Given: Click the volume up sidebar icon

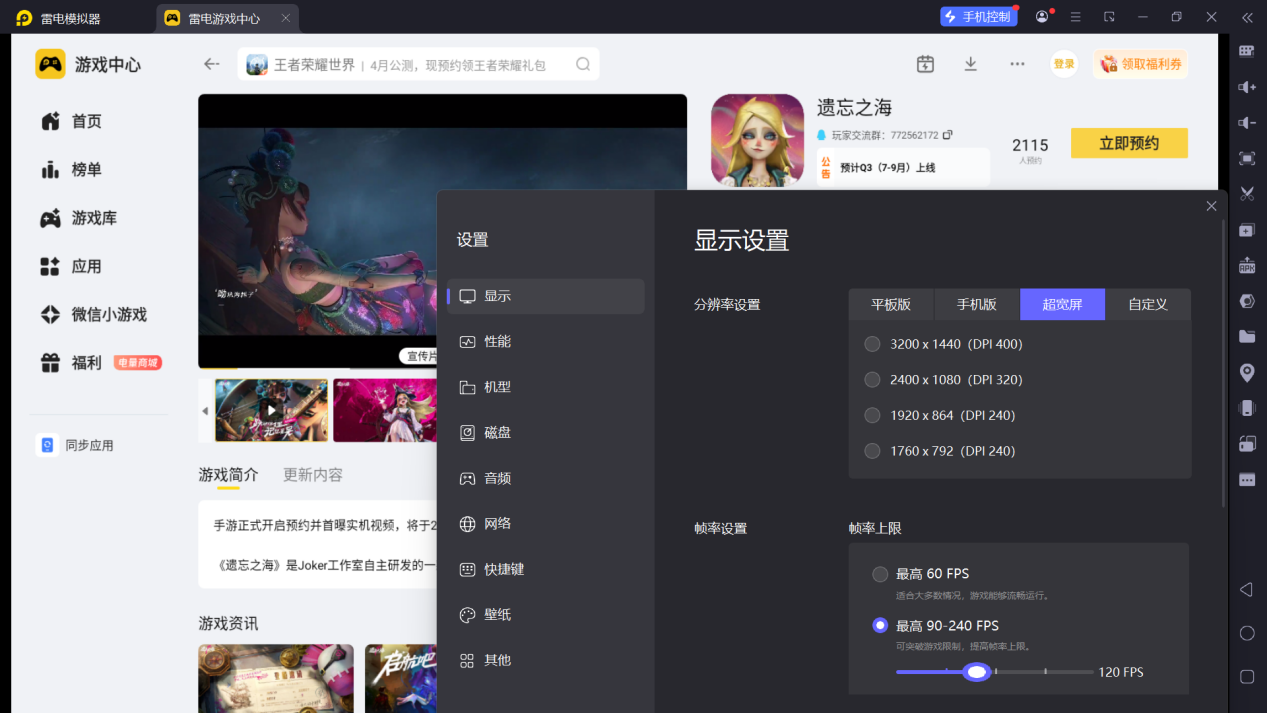Looking at the screenshot, I should pos(1246,87).
